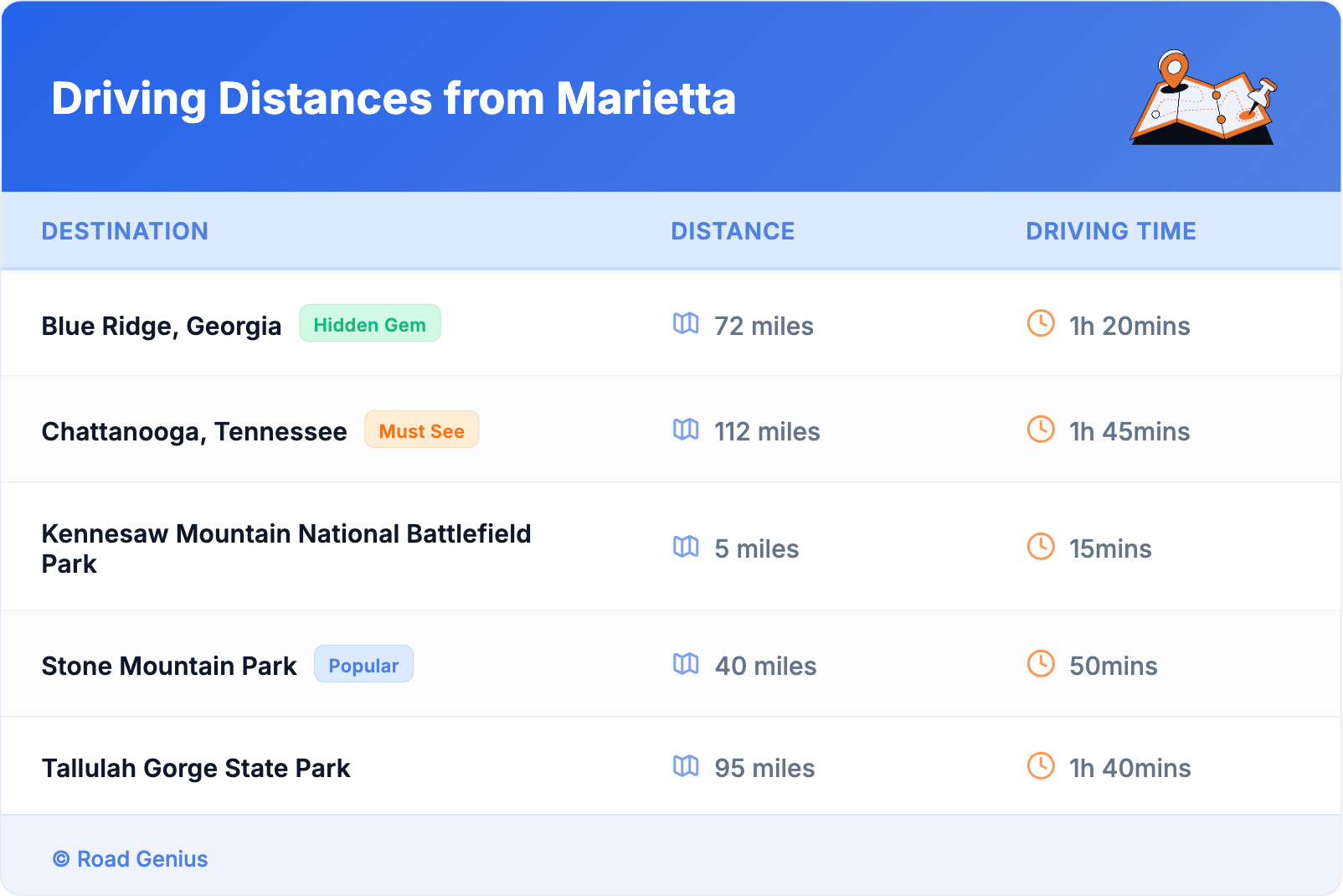Open the Road Genius copyright link
Viewport: 1343px width, 896px height.
pos(131,859)
